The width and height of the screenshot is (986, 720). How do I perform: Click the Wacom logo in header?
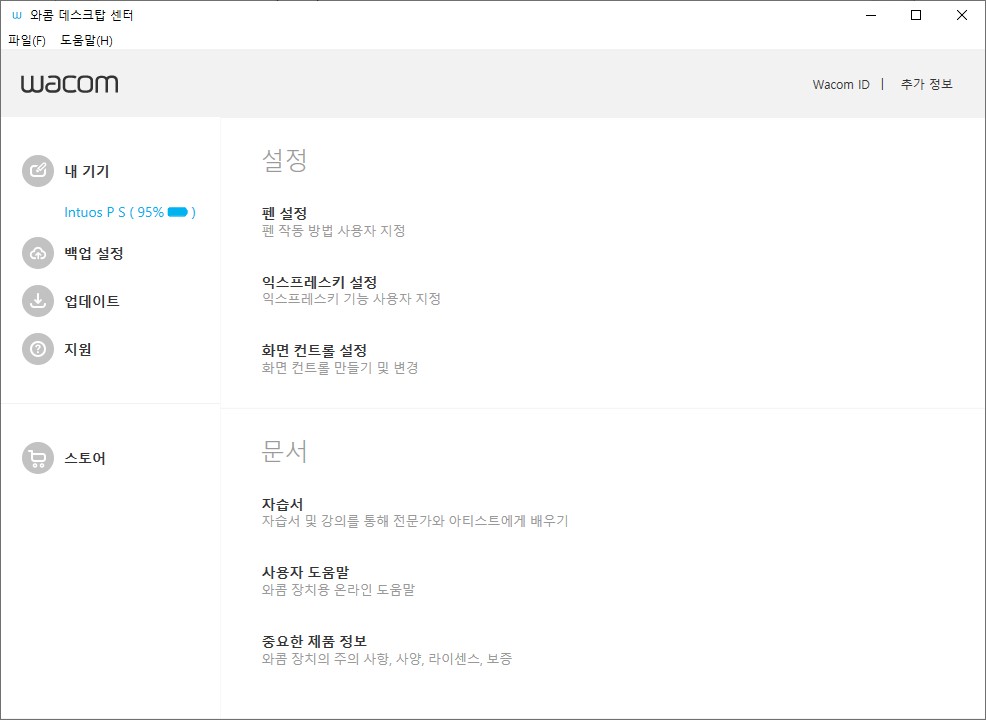69,84
